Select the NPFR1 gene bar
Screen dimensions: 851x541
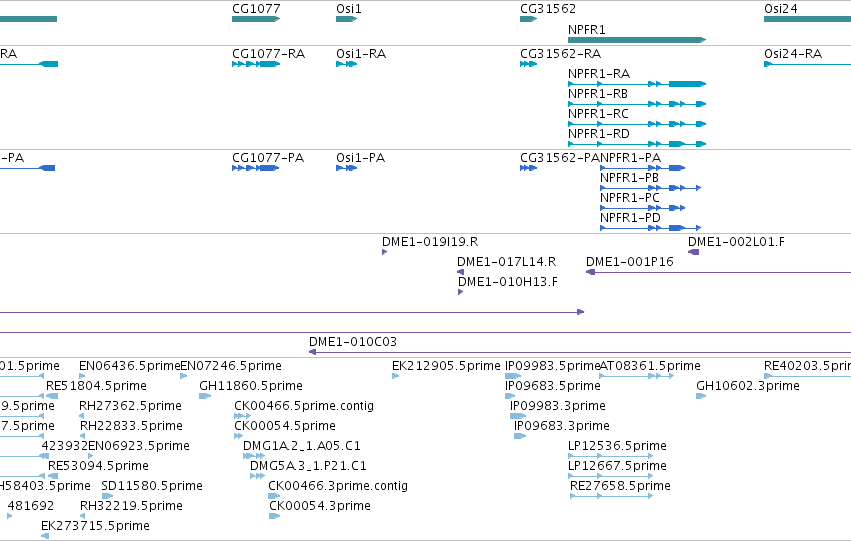click(x=637, y=40)
